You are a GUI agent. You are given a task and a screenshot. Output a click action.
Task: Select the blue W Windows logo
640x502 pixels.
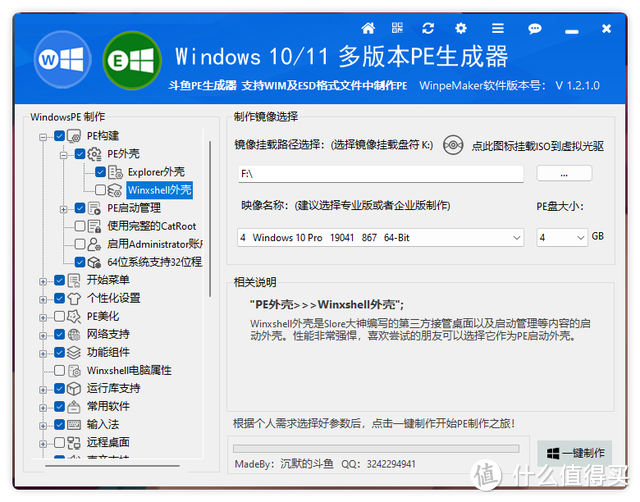click(x=62, y=60)
